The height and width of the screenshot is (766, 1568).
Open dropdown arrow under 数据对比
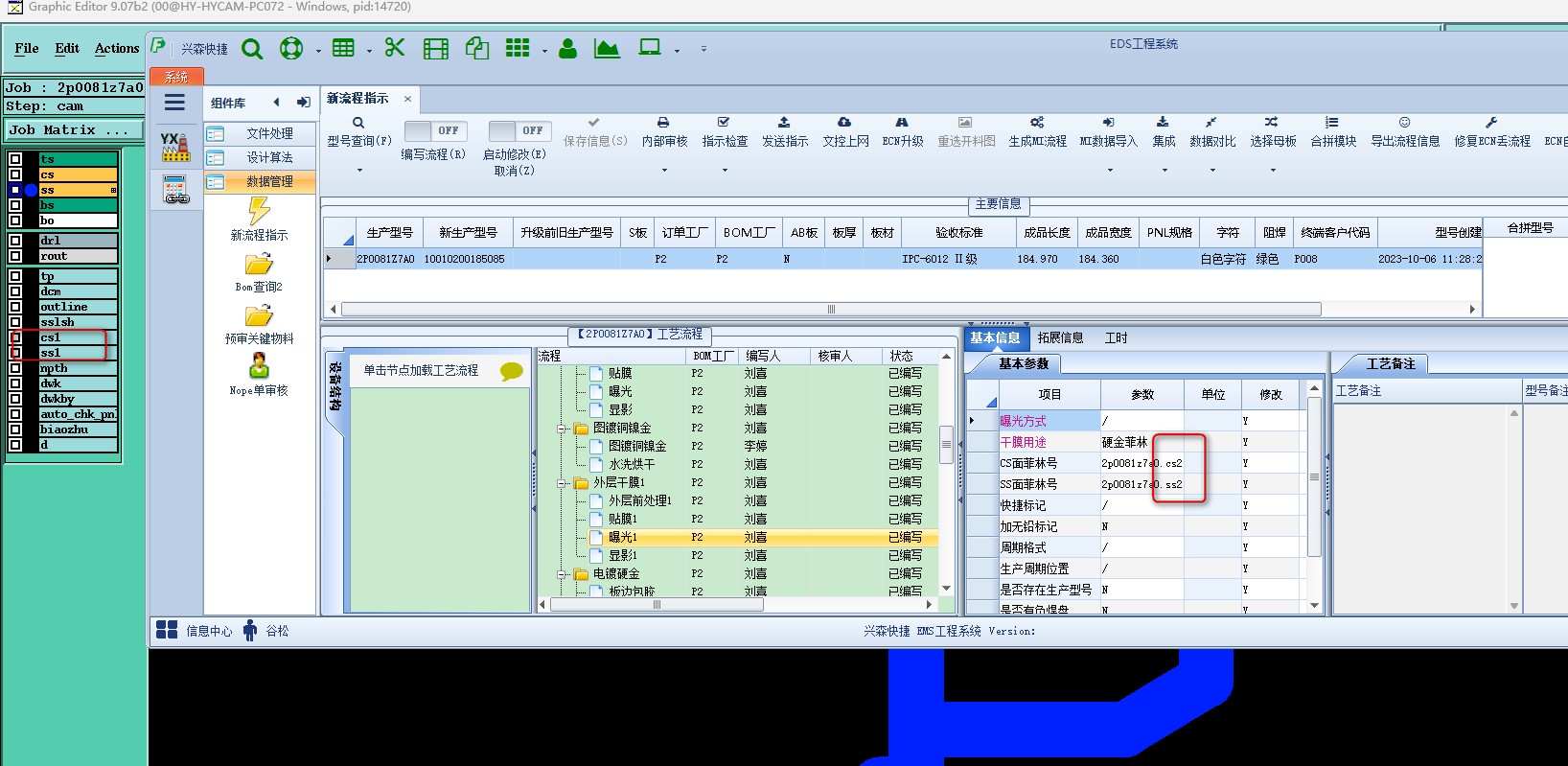pos(1212,171)
